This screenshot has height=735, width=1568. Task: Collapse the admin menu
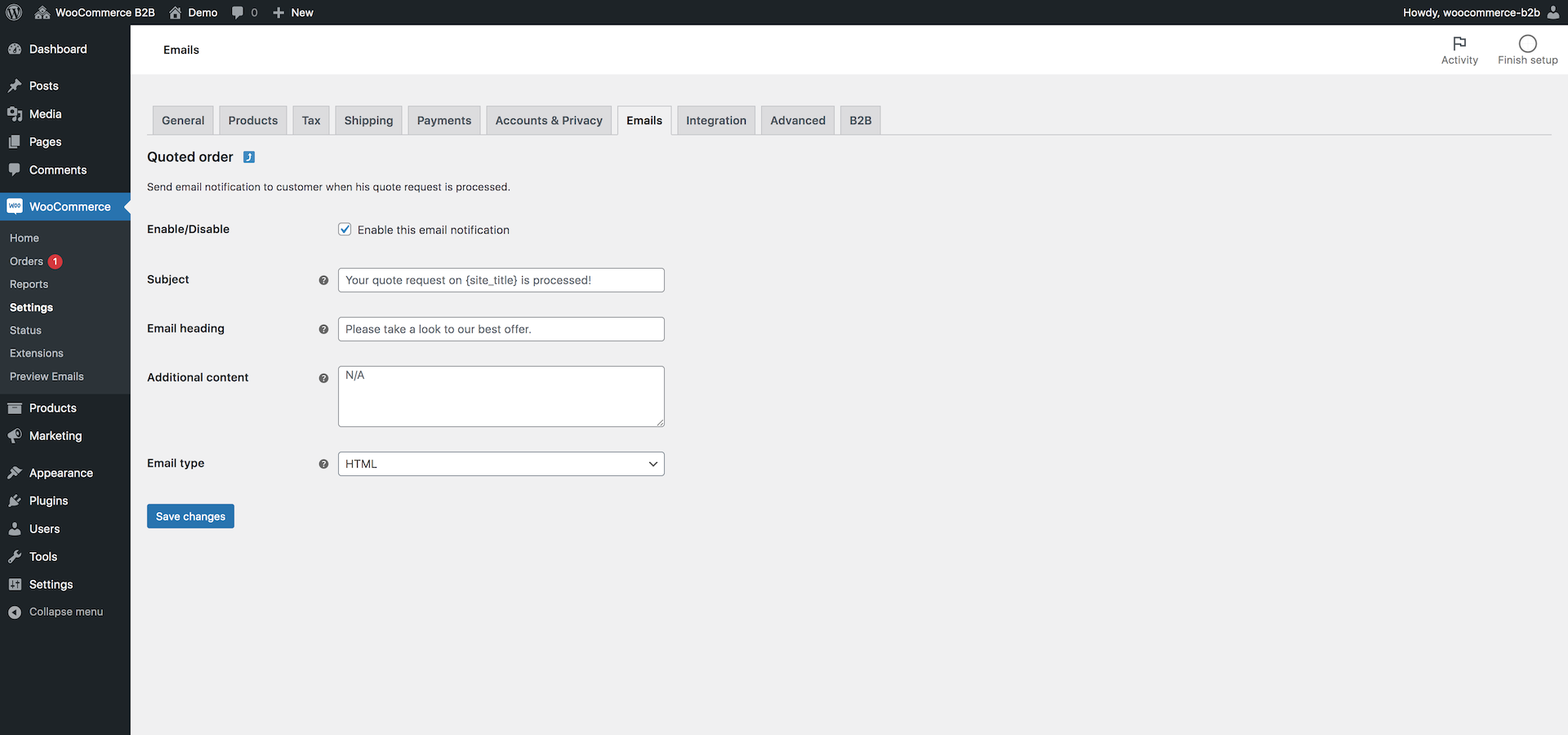coord(64,611)
